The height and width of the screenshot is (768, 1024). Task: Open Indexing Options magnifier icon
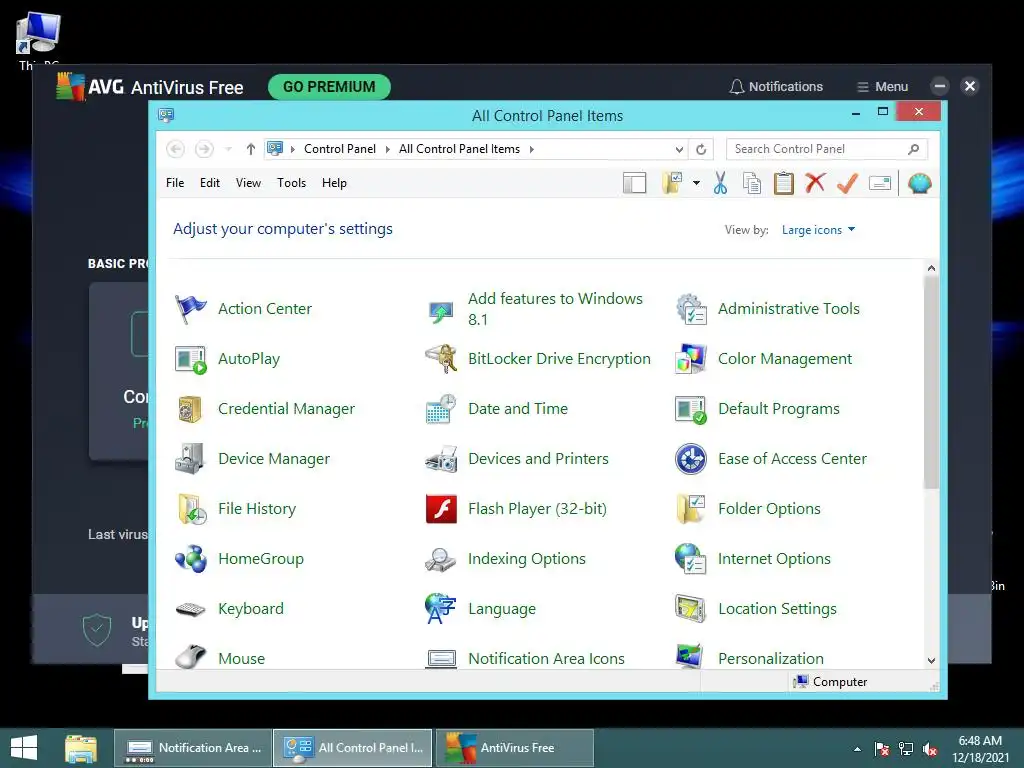point(441,559)
